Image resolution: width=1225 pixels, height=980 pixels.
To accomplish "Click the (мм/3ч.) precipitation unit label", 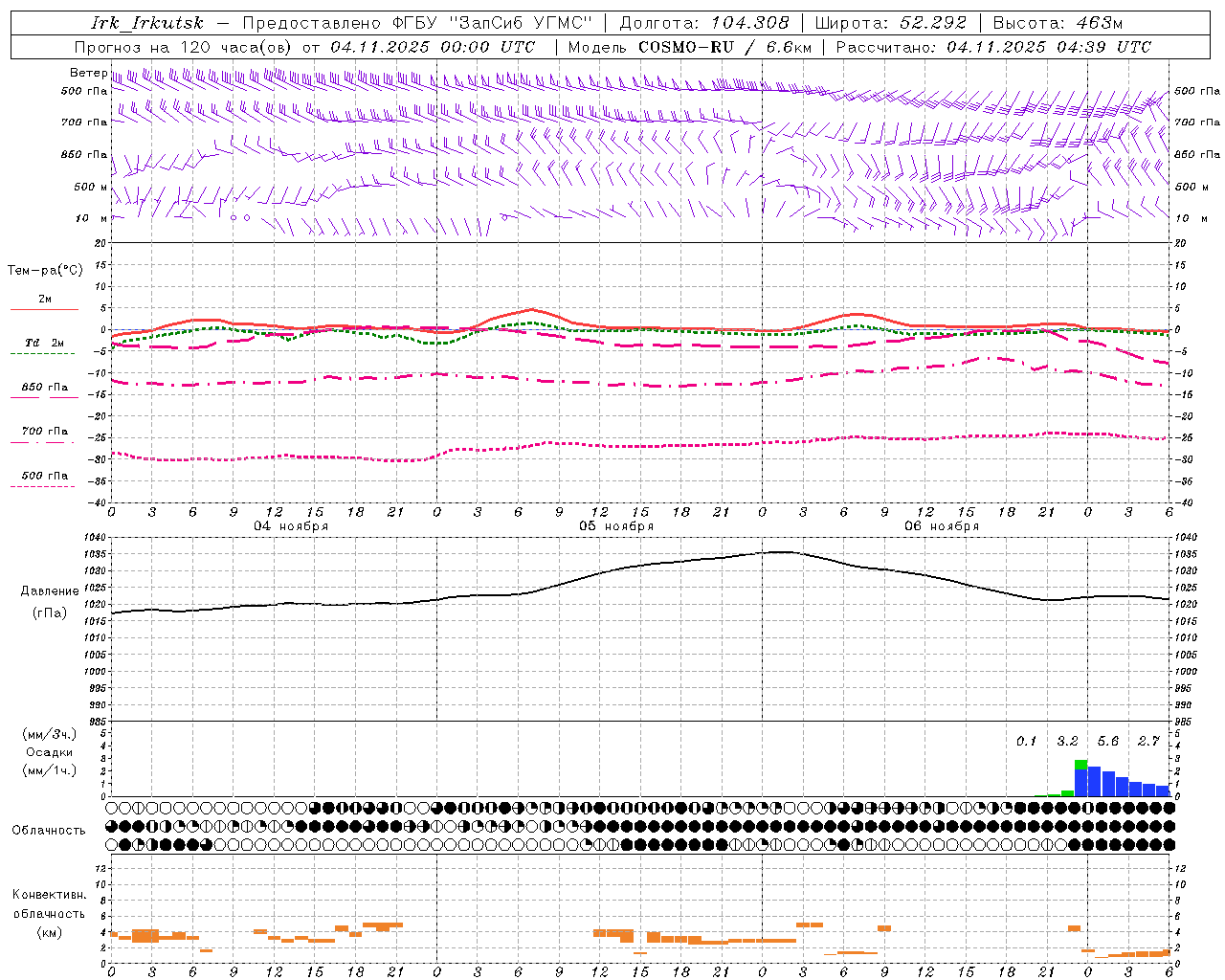I will pyautogui.click(x=50, y=735).
